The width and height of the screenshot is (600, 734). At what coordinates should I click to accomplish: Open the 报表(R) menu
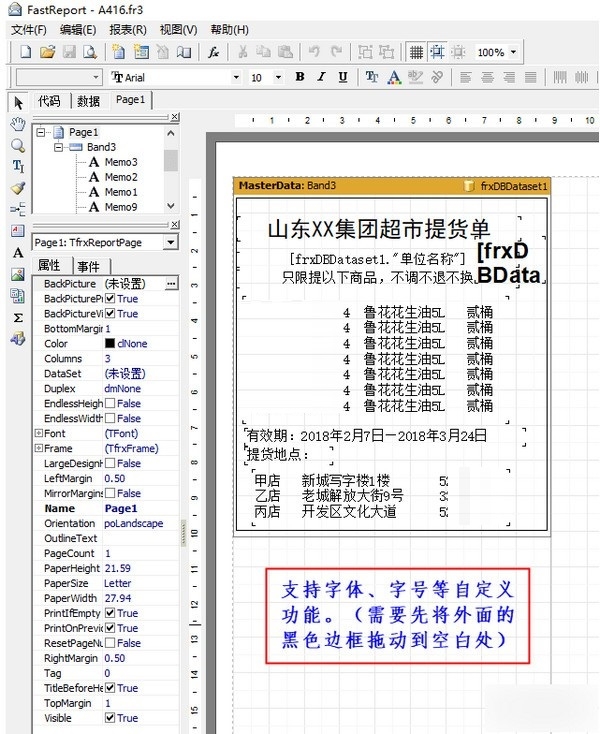coord(127,30)
